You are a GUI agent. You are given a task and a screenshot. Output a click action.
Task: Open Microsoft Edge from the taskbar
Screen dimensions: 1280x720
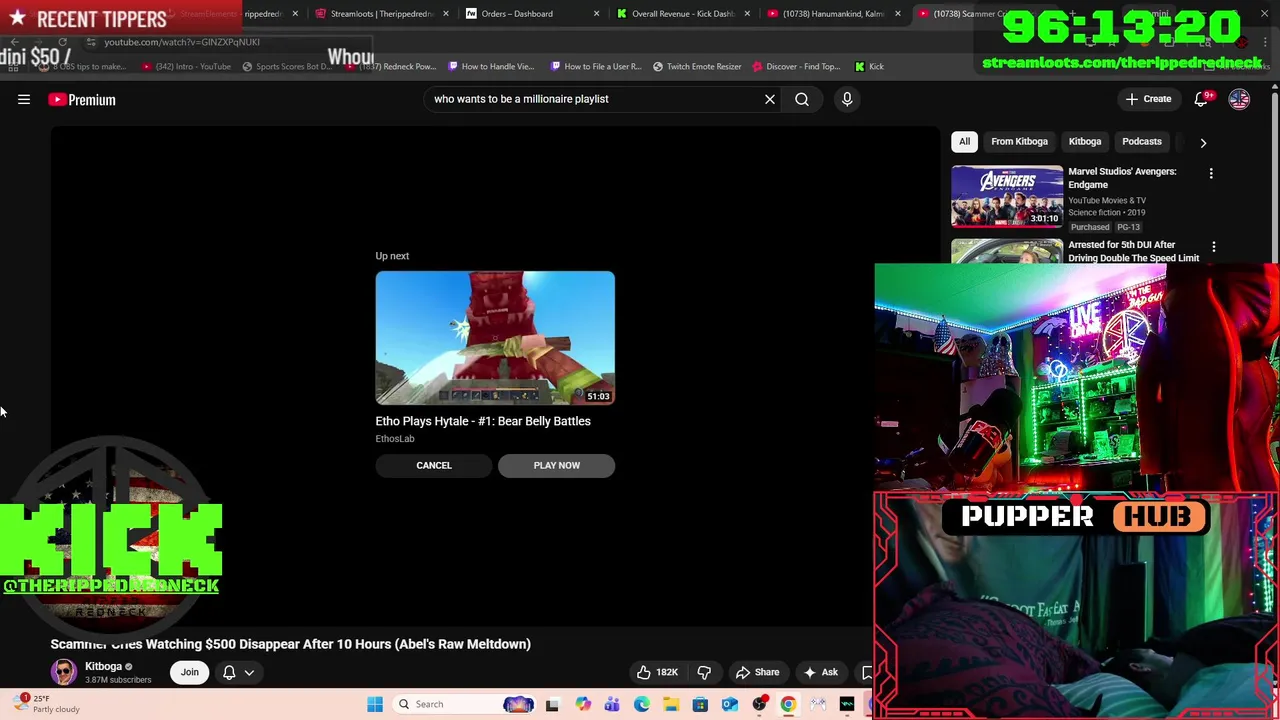[x=642, y=704]
